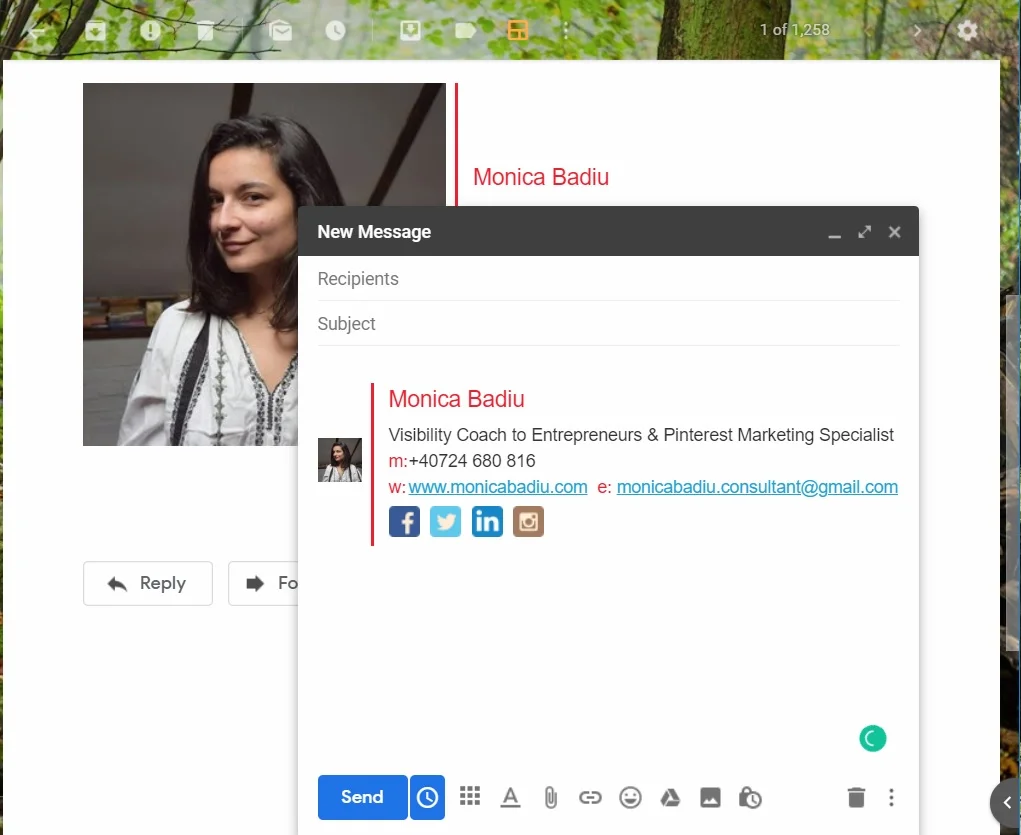This screenshot has width=1021, height=835.
Task: Report the email as spam
Action: pos(150,31)
